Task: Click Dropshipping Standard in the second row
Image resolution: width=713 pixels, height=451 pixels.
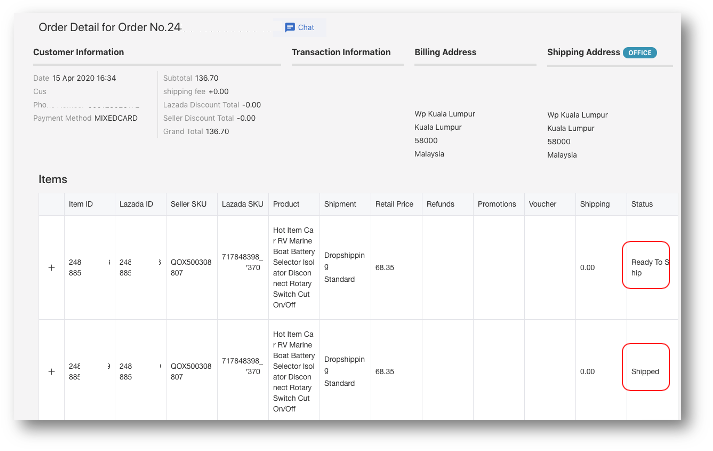Action: (x=345, y=370)
